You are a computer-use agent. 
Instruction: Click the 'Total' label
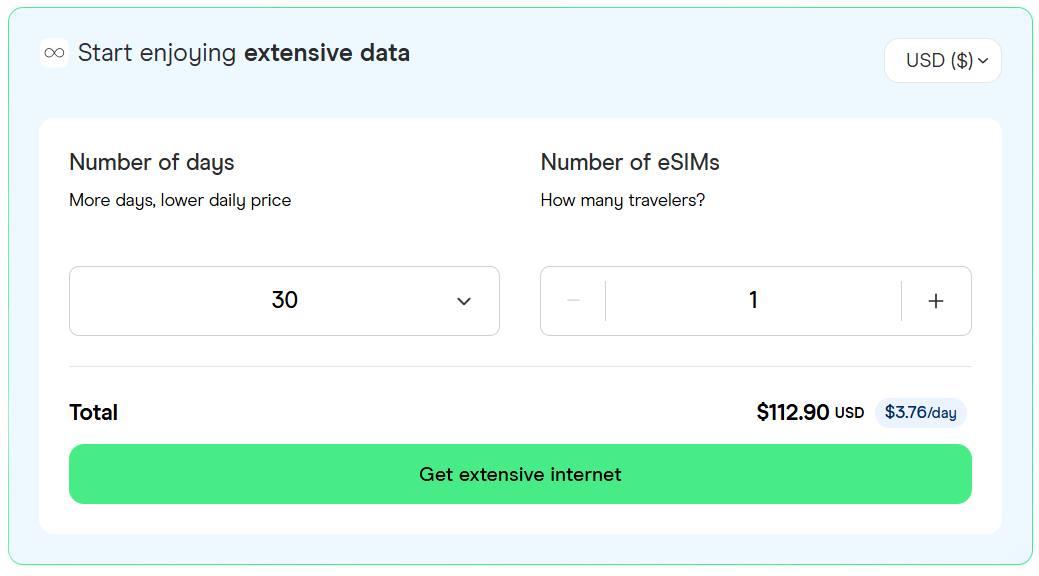coord(94,412)
